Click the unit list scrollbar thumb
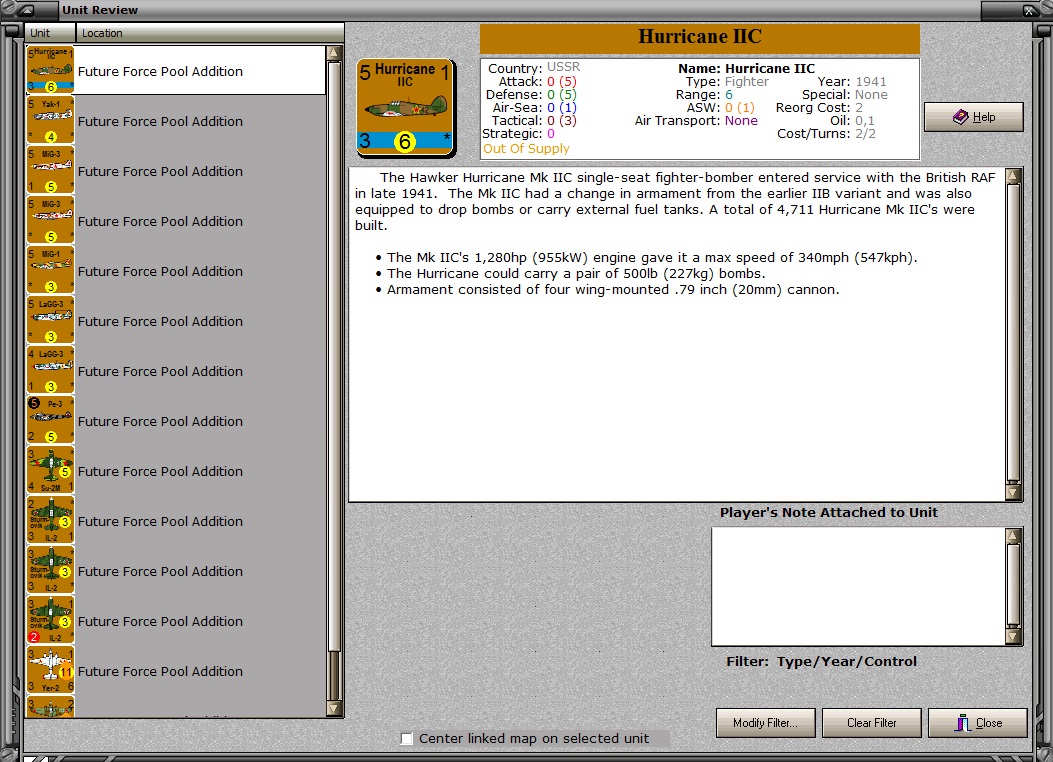The width and height of the screenshot is (1053, 762). (x=334, y=356)
